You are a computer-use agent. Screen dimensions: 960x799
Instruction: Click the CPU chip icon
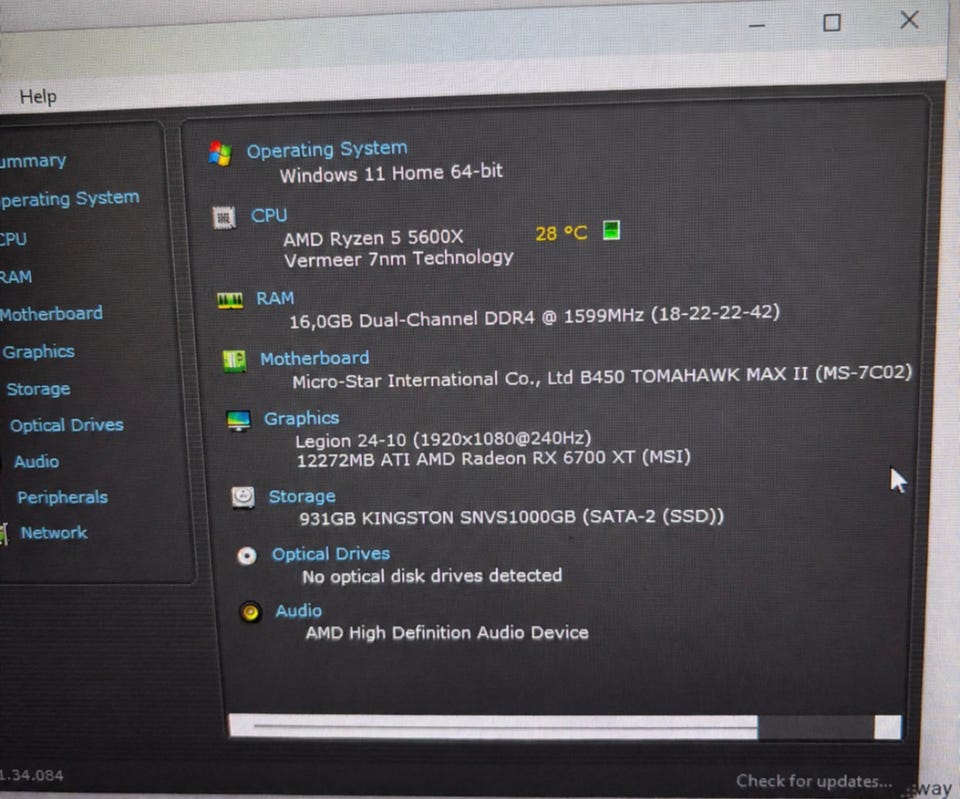point(224,217)
